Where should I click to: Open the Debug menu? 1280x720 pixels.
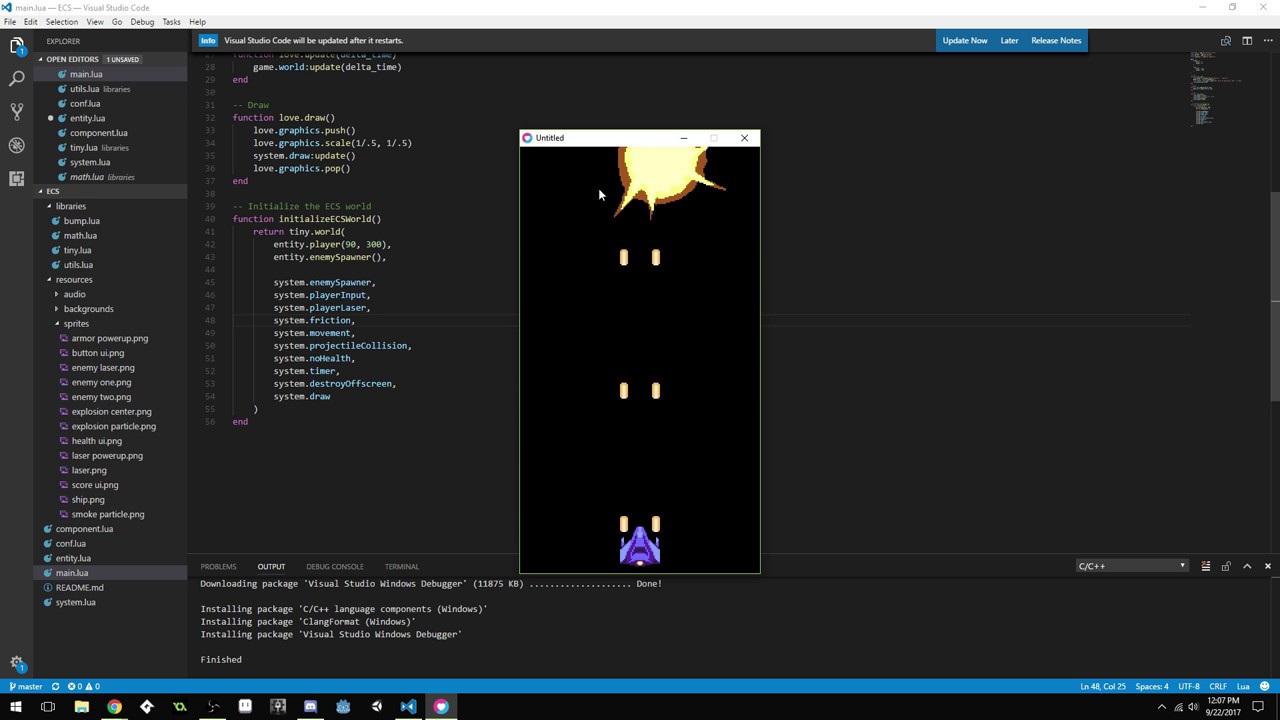[142, 22]
